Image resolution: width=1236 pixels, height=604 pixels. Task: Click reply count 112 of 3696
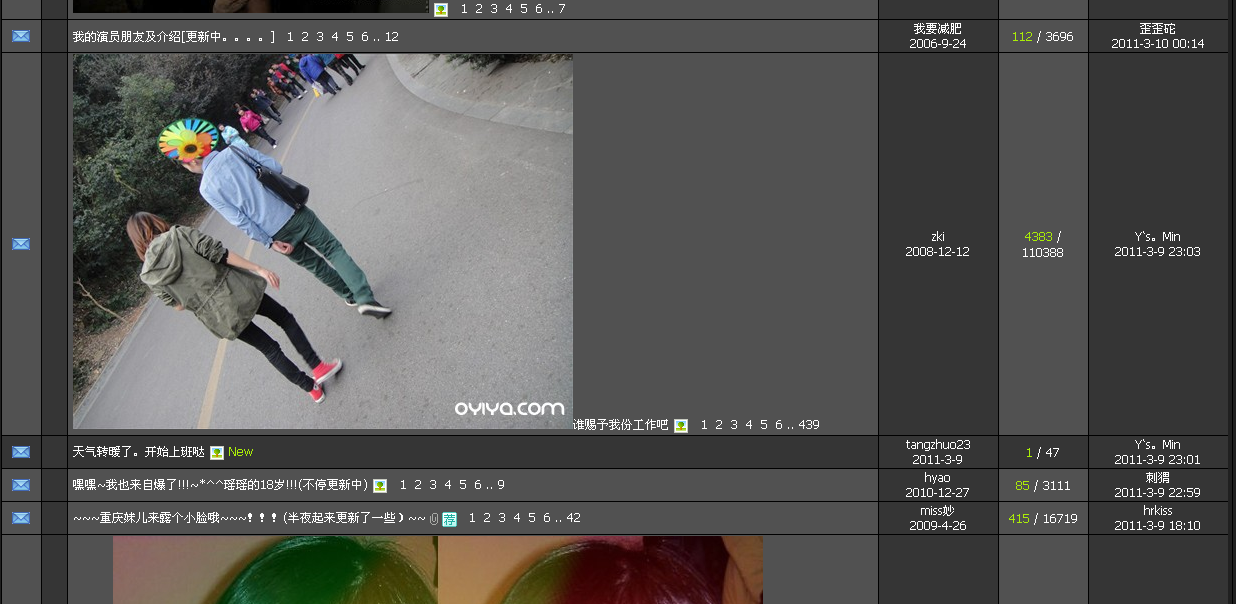(1022, 37)
